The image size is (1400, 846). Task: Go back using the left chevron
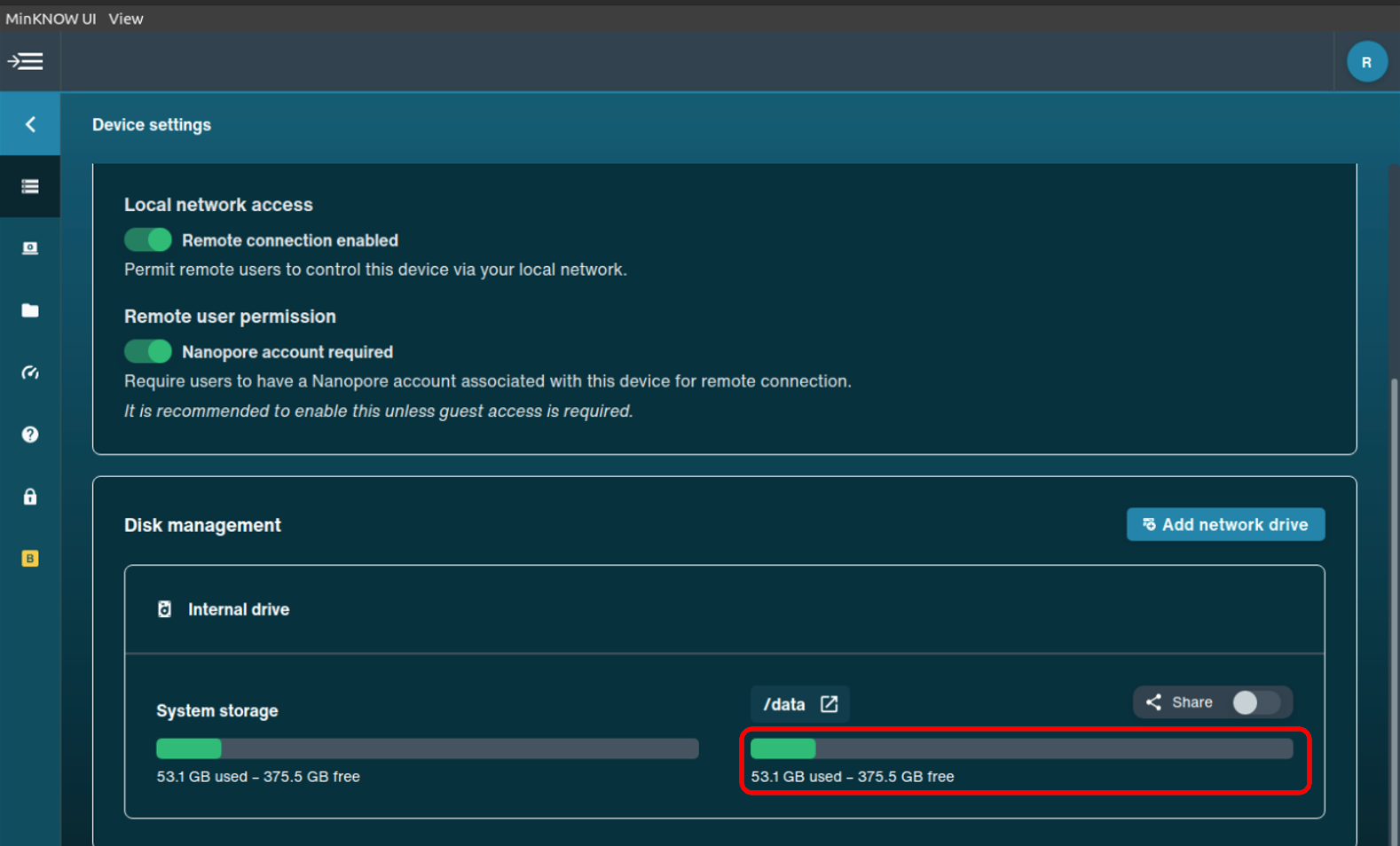30,124
